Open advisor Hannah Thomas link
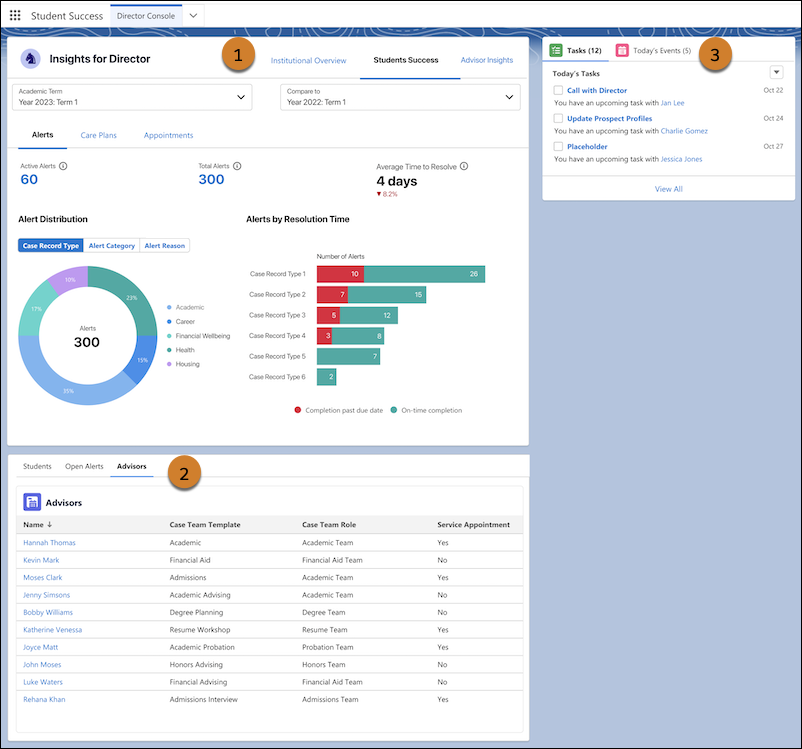Viewport: 802px width, 749px height. pyautogui.click(x=49, y=543)
